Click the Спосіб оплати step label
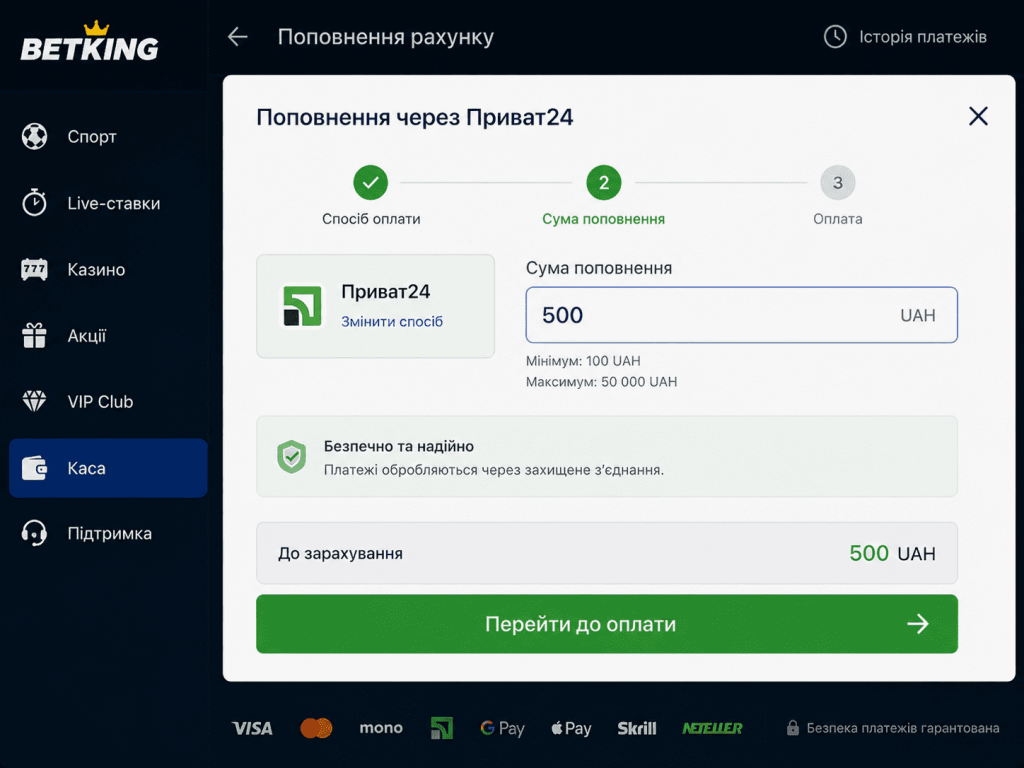The height and width of the screenshot is (768, 1024). pos(371,219)
